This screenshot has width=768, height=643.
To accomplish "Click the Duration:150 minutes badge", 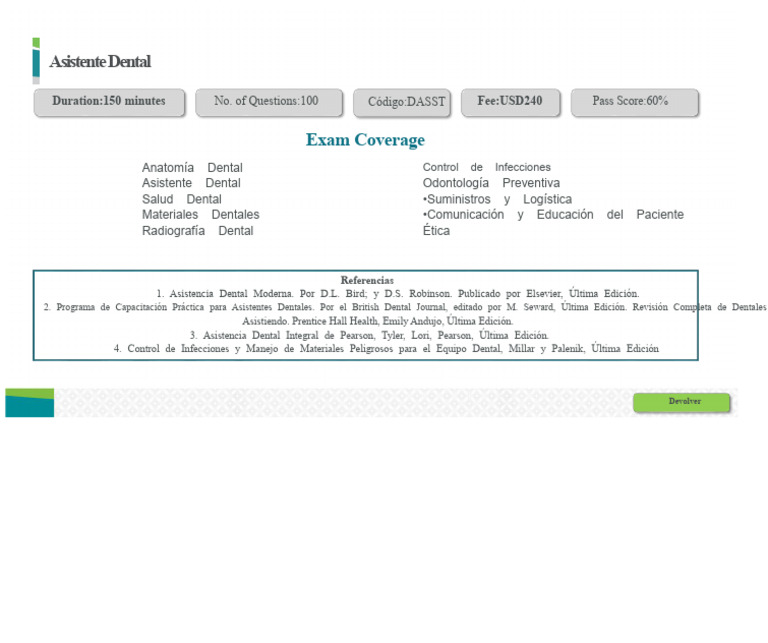I will pyautogui.click(x=109, y=102).
